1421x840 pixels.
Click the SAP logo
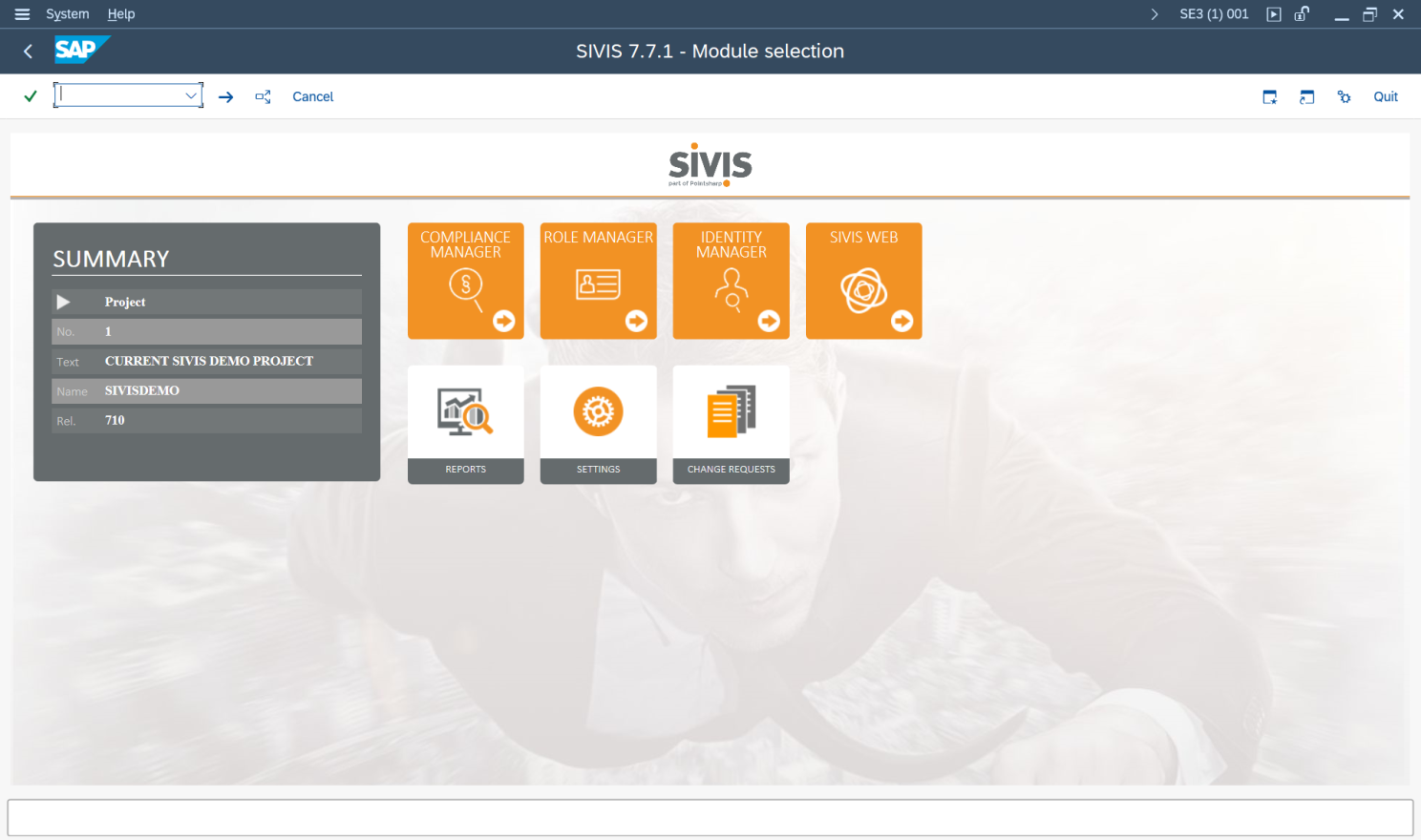pyautogui.click(x=82, y=50)
